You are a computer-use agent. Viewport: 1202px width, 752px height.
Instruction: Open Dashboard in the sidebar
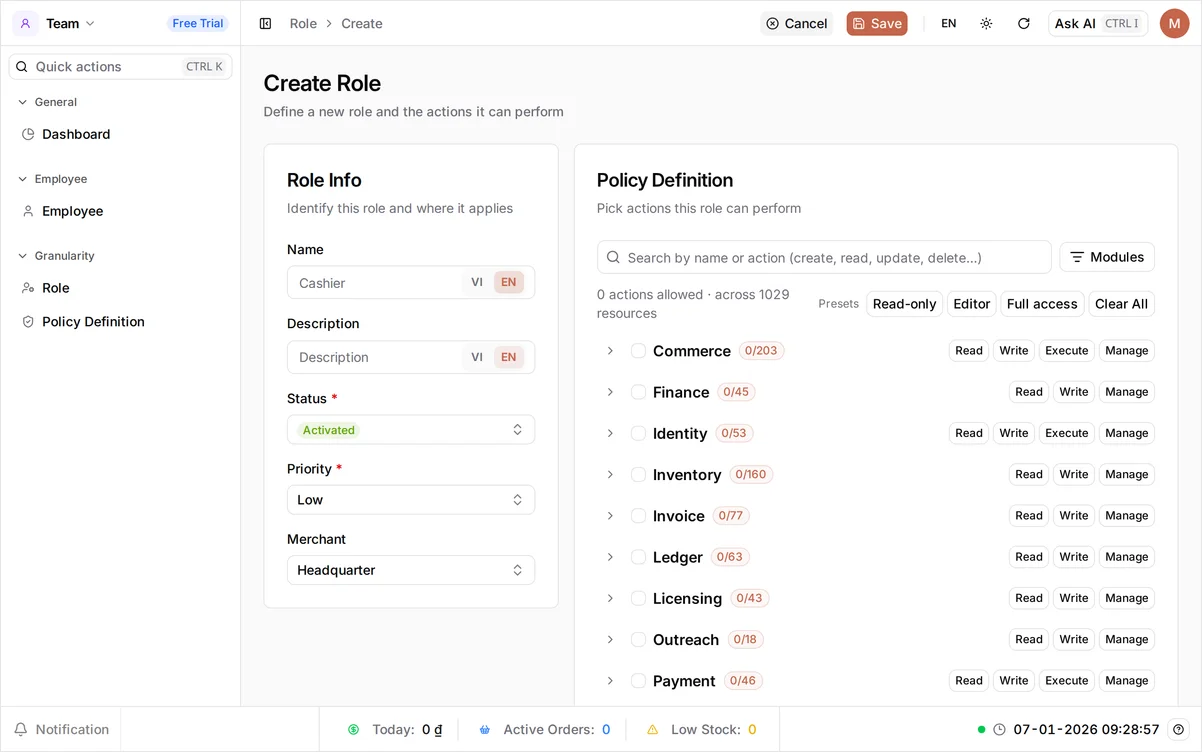[x=120, y=134]
